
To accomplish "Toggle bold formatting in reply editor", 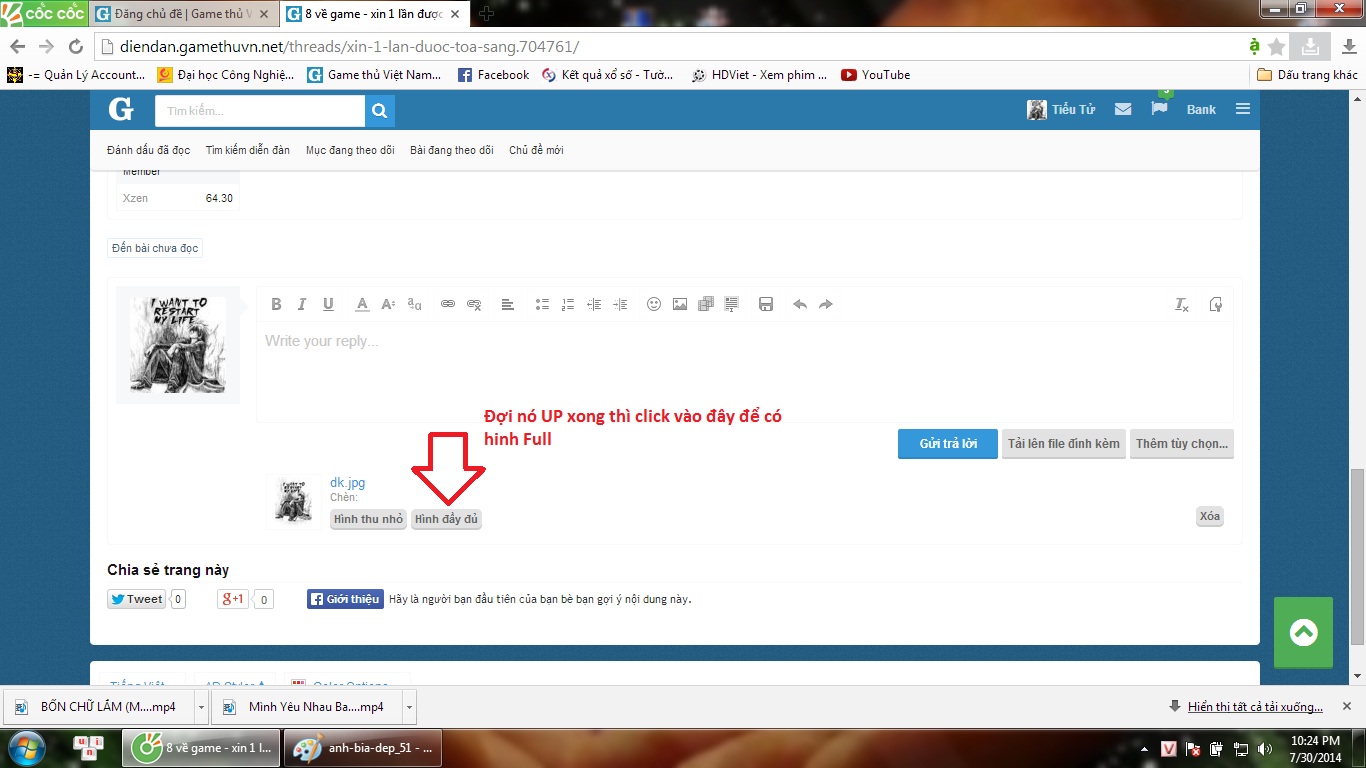I will click(276, 305).
